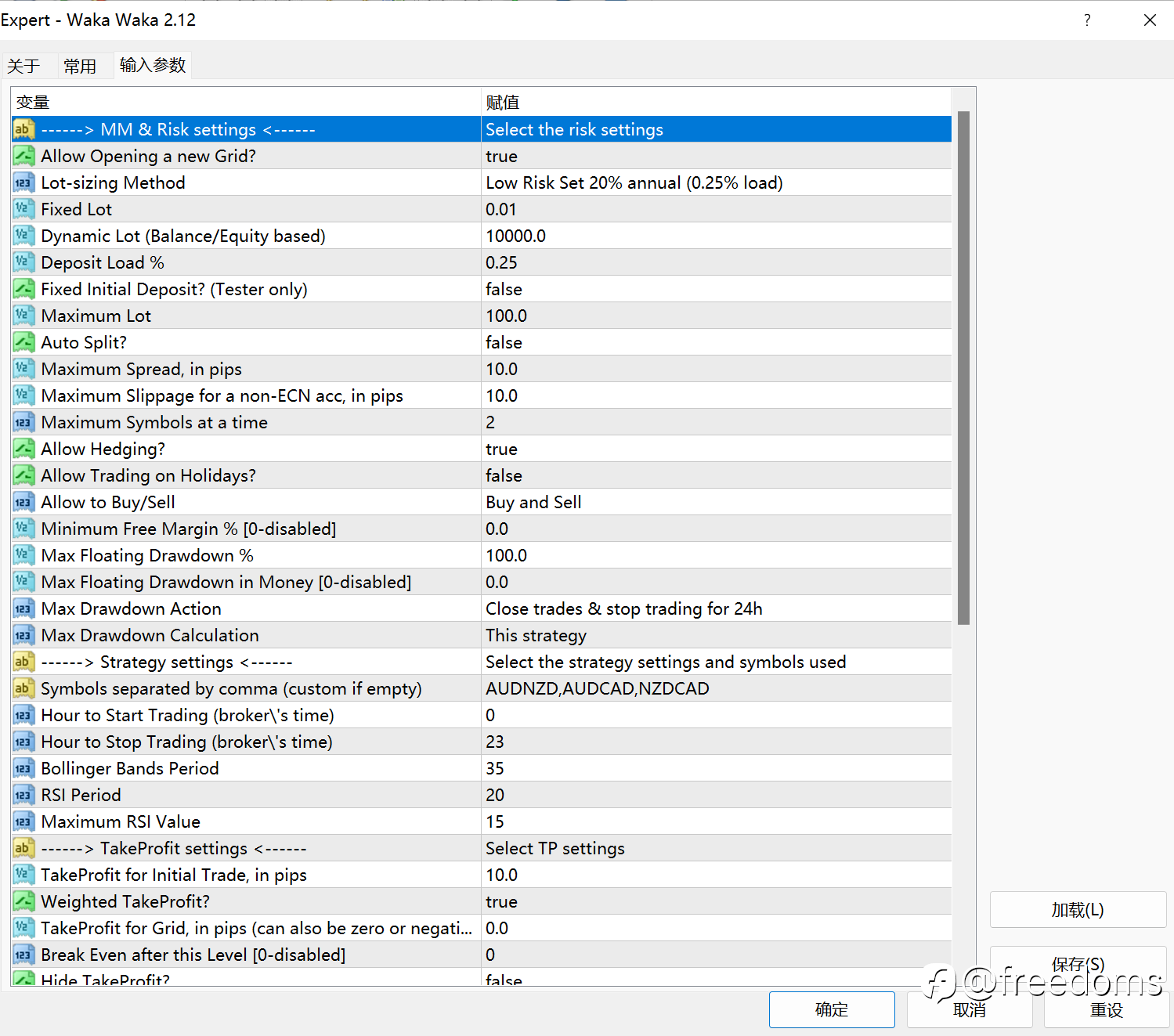1174x1036 pixels.
Task: Click the icon beside Maximum Lot
Action: tap(23, 316)
